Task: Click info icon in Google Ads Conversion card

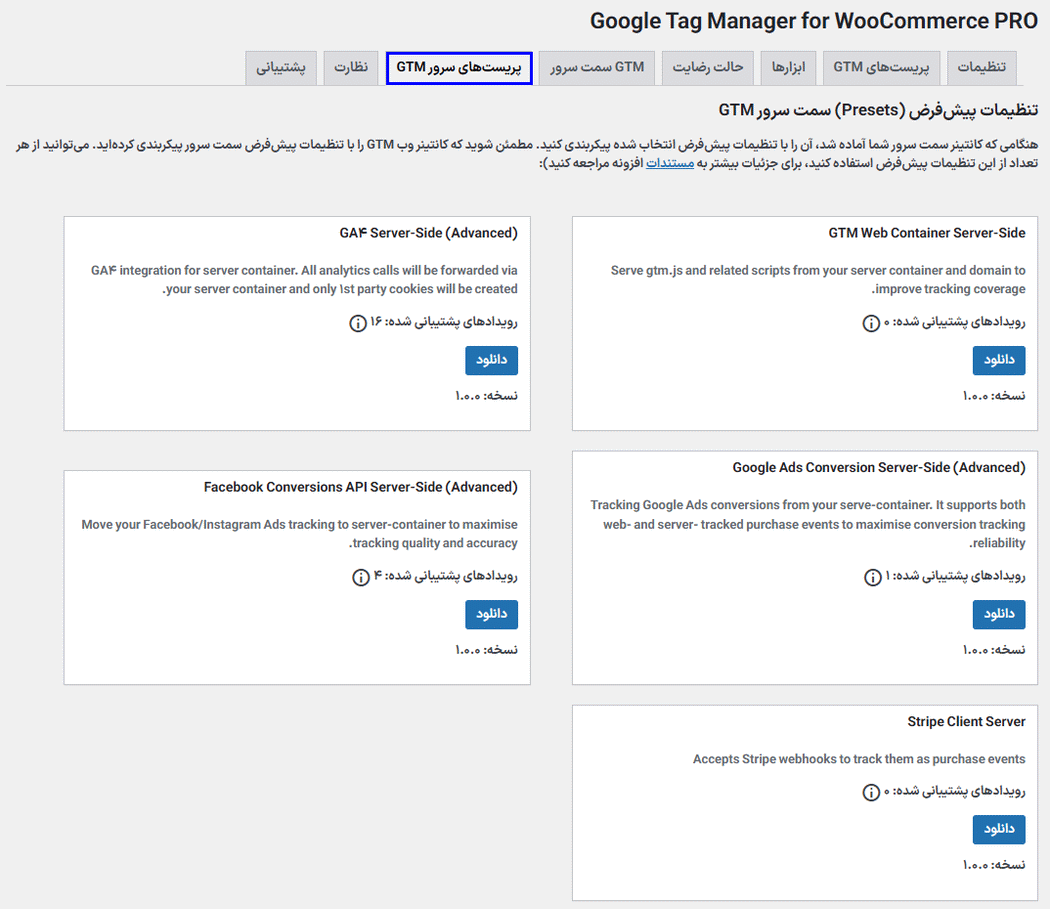Action: click(872, 577)
